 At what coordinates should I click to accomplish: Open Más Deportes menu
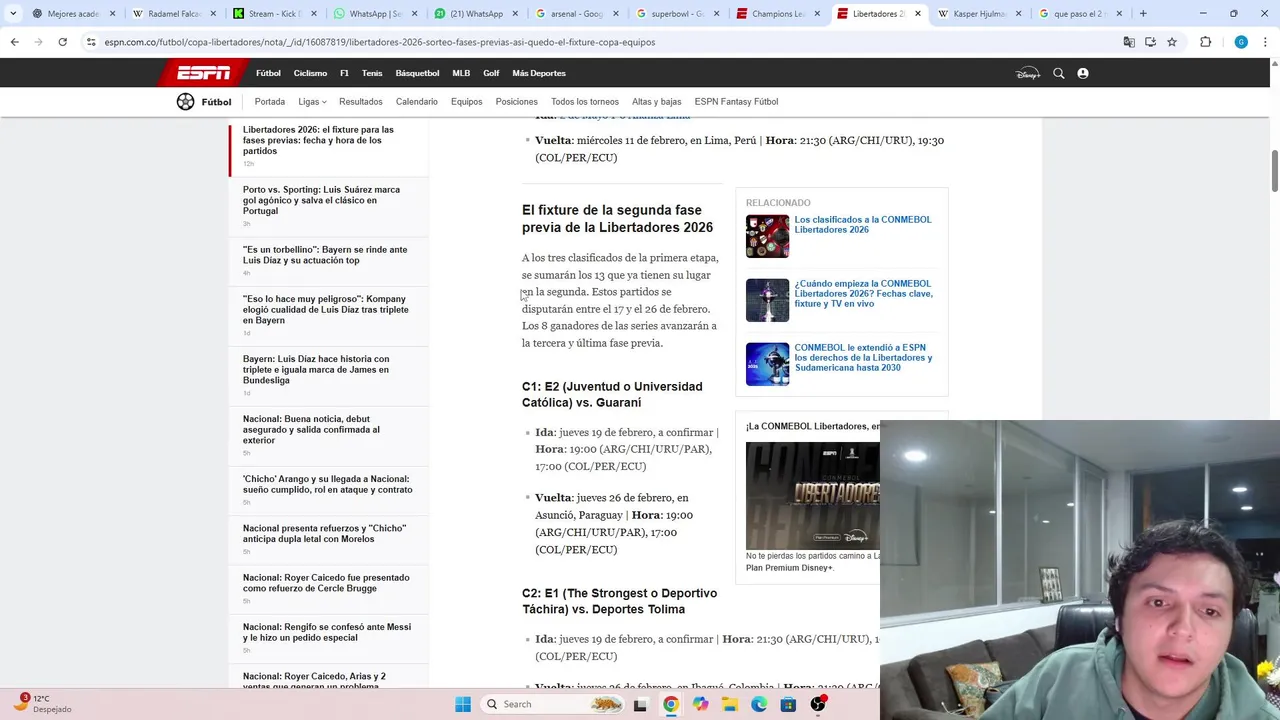click(539, 73)
